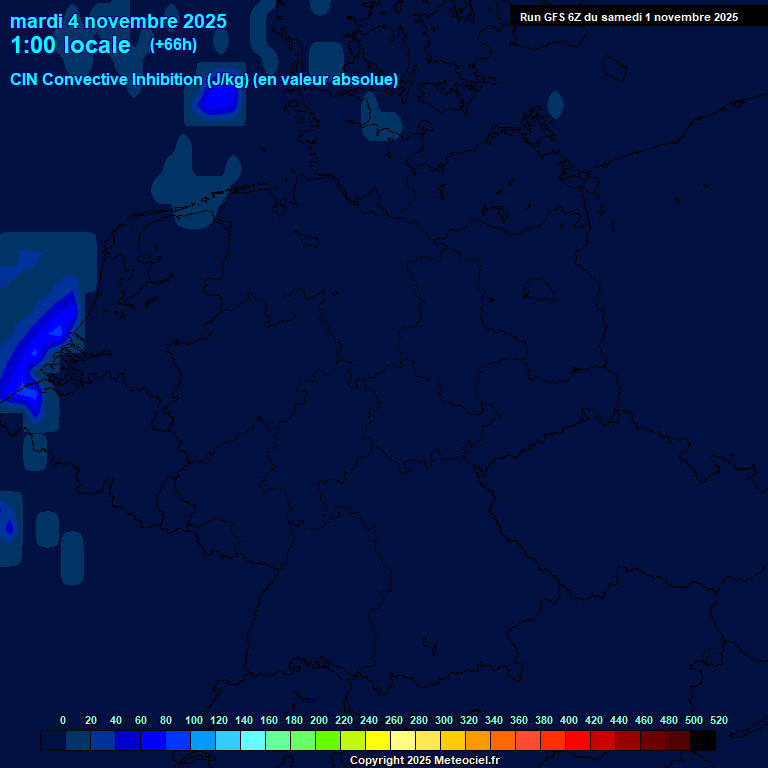
Task: Click the 'Copyright 2025 Meteociel.fr' text
Action: 425,760
